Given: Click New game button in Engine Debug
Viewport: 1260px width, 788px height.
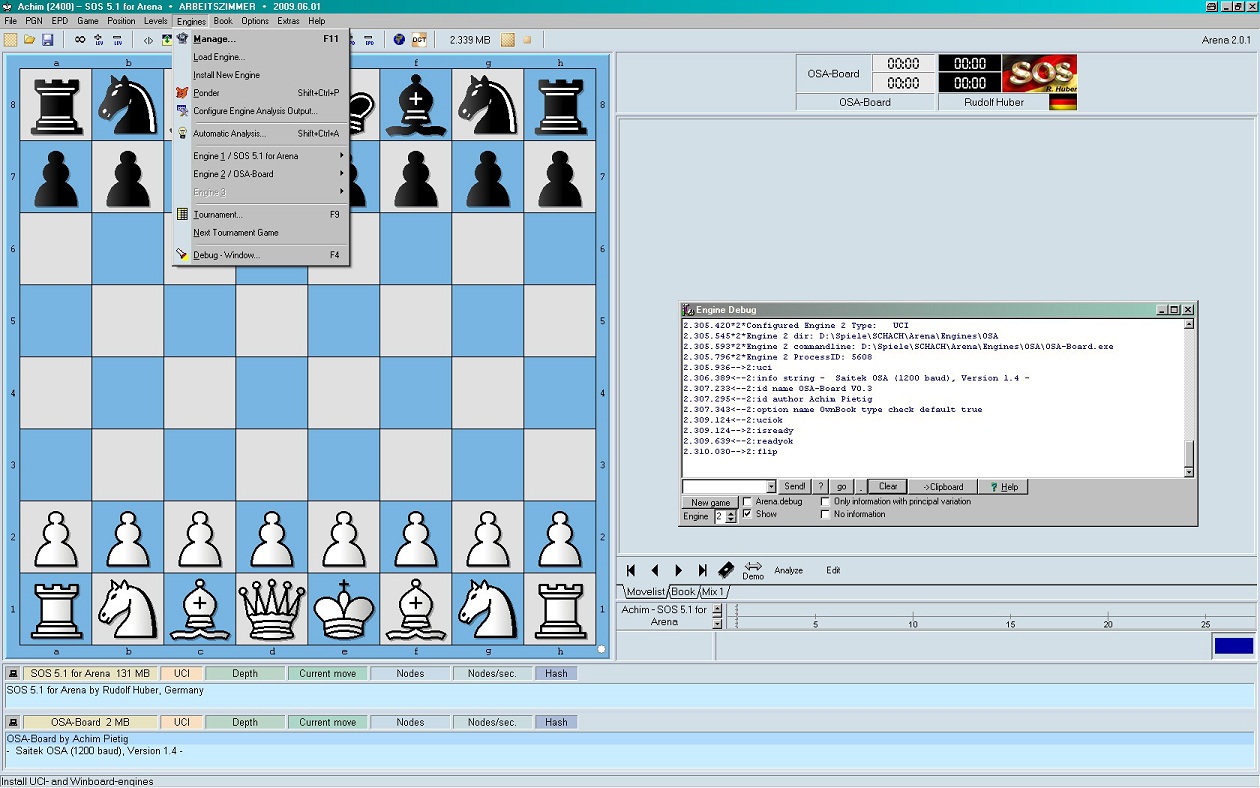Looking at the screenshot, I should pyautogui.click(x=711, y=502).
